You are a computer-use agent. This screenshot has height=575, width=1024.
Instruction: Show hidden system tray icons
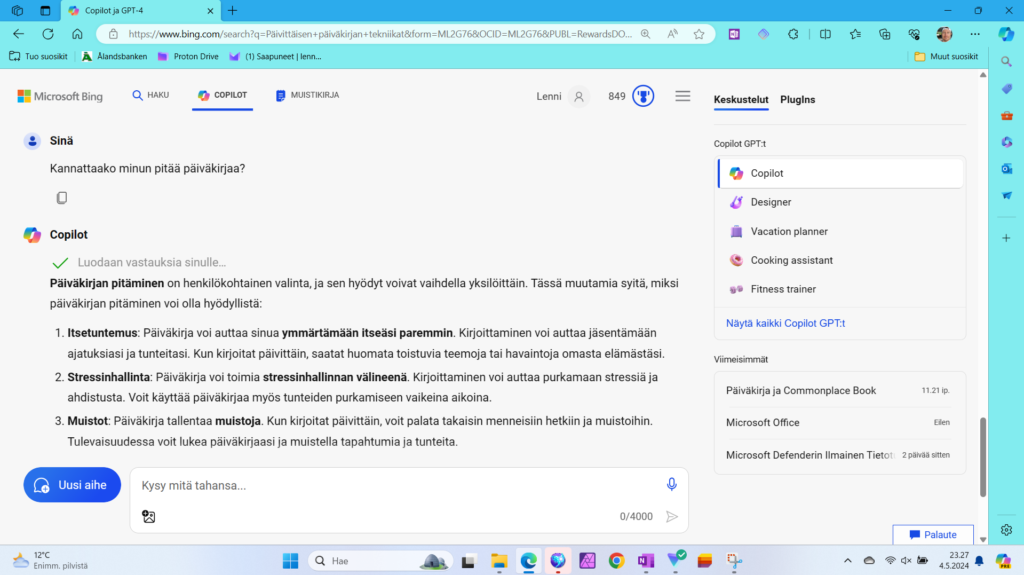(x=848, y=561)
